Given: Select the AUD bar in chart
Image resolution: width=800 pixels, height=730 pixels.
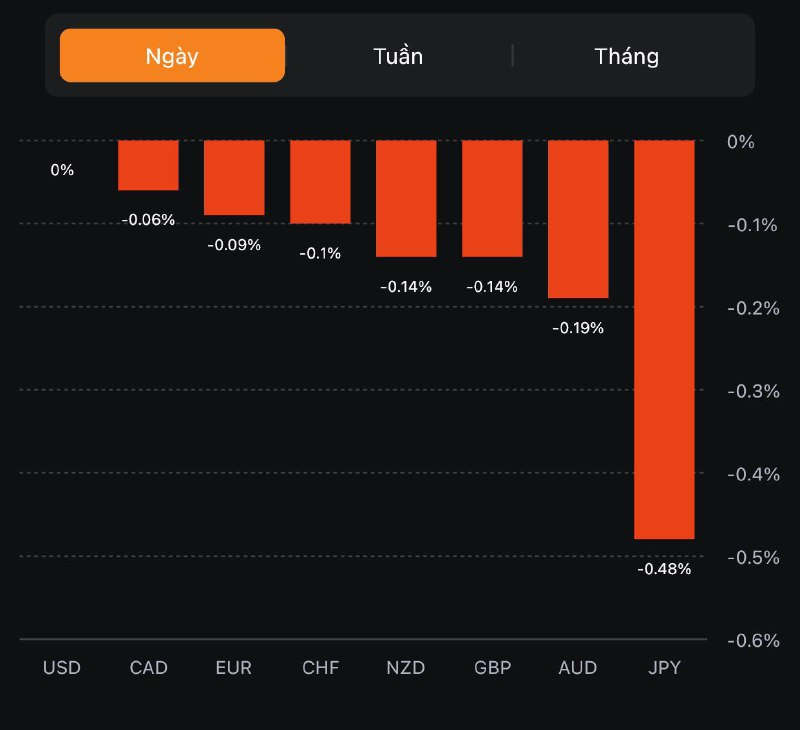Looking at the screenshot, I should 578,219.
